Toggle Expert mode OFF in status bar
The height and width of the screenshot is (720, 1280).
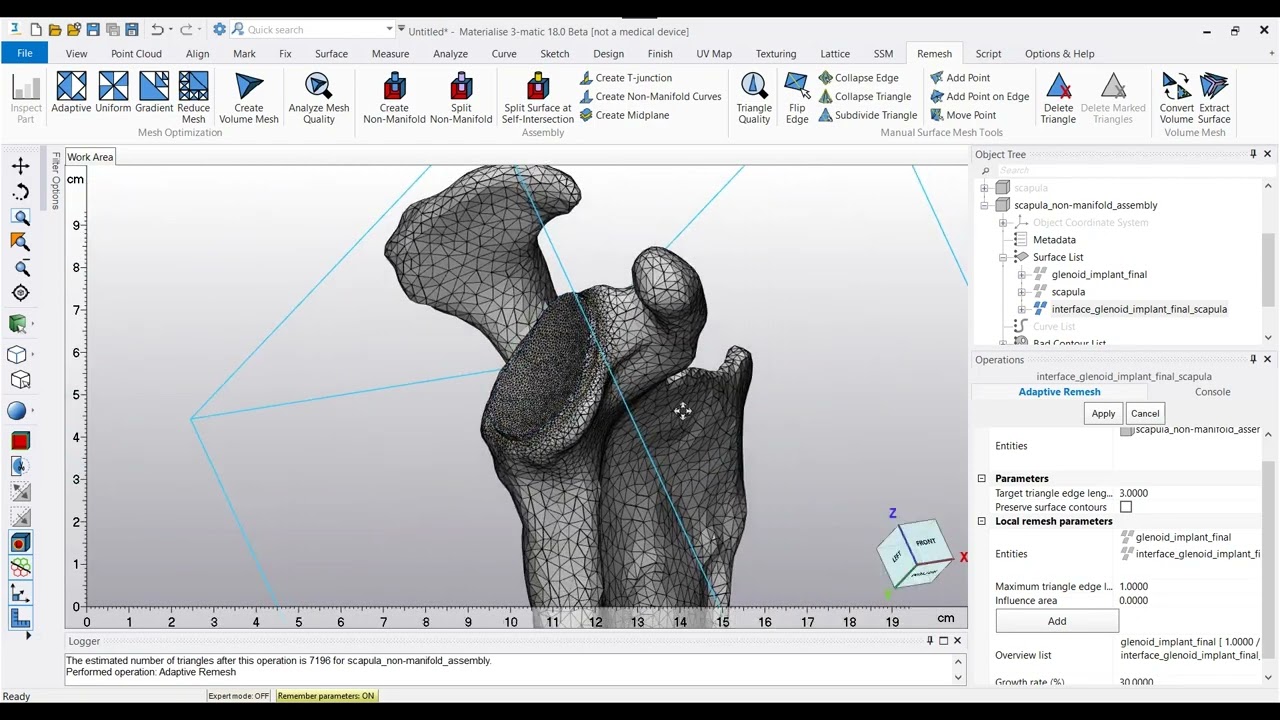coord(239,696)
